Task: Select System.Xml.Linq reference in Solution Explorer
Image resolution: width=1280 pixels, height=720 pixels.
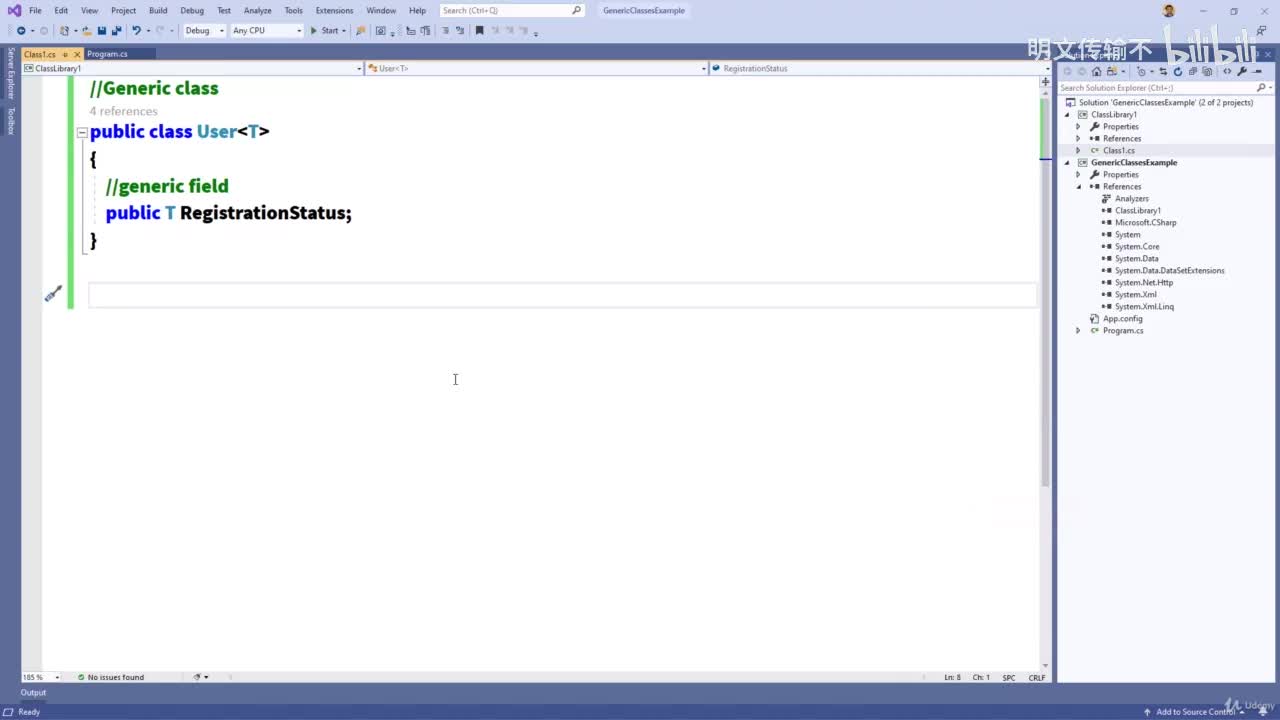Action: 1144,307
